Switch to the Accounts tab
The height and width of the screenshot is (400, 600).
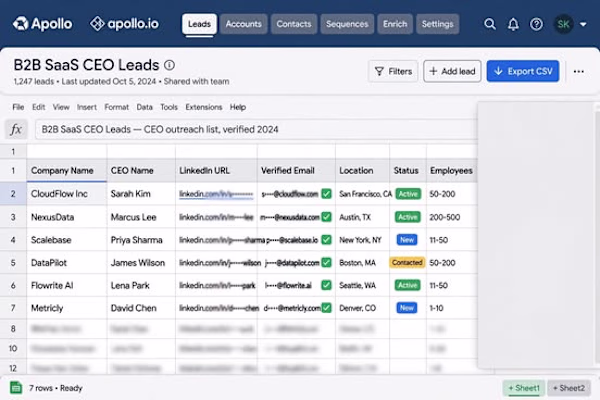click(x=243, y=24)
